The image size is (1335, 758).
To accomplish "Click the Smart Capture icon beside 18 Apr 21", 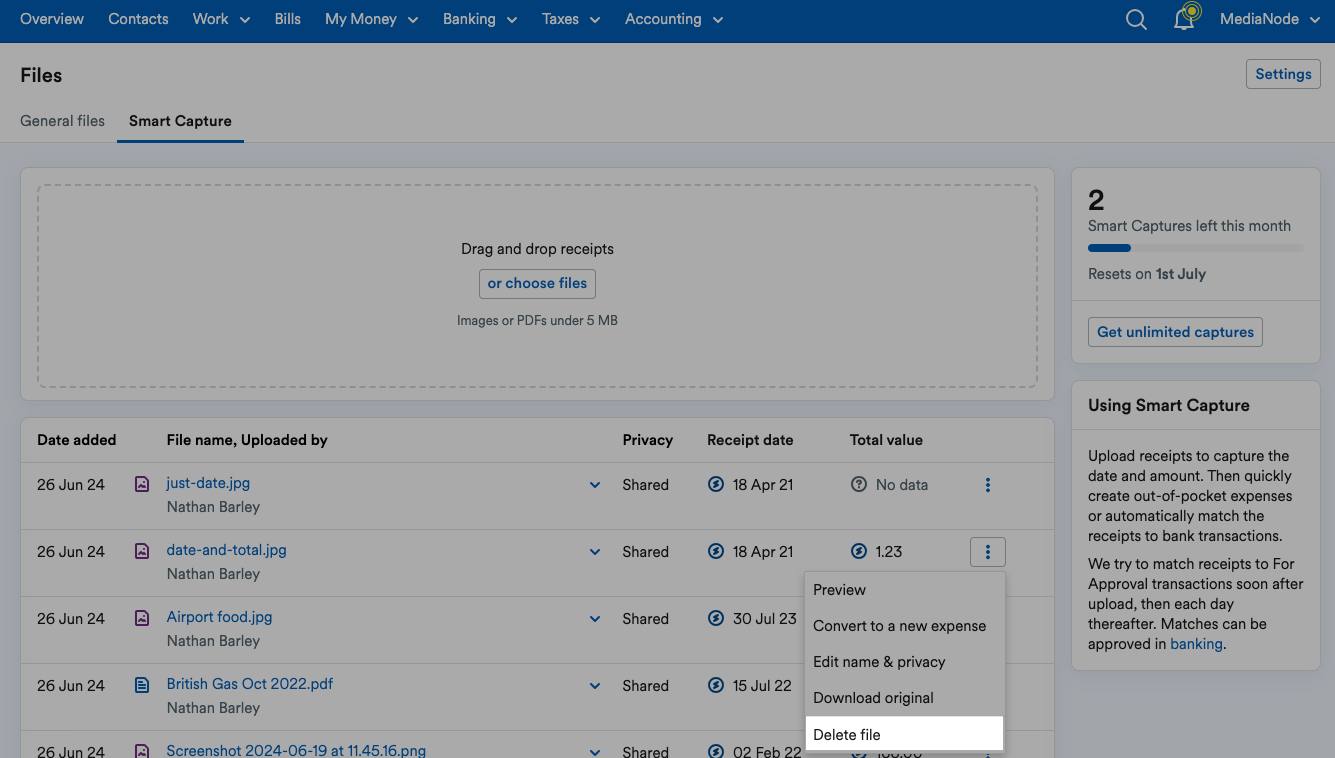I will [x=715, y=484].
